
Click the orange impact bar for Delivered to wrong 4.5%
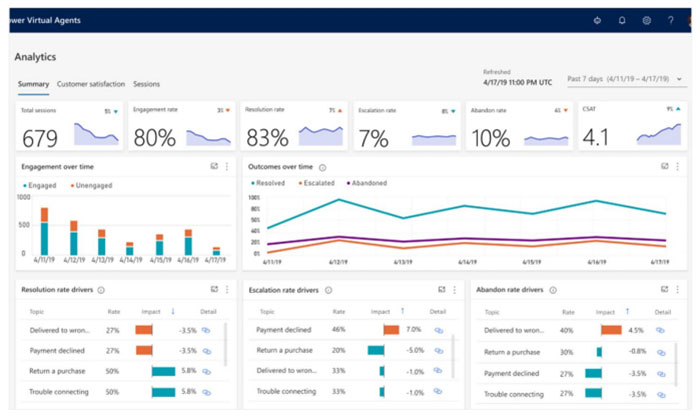coord(611,330)
